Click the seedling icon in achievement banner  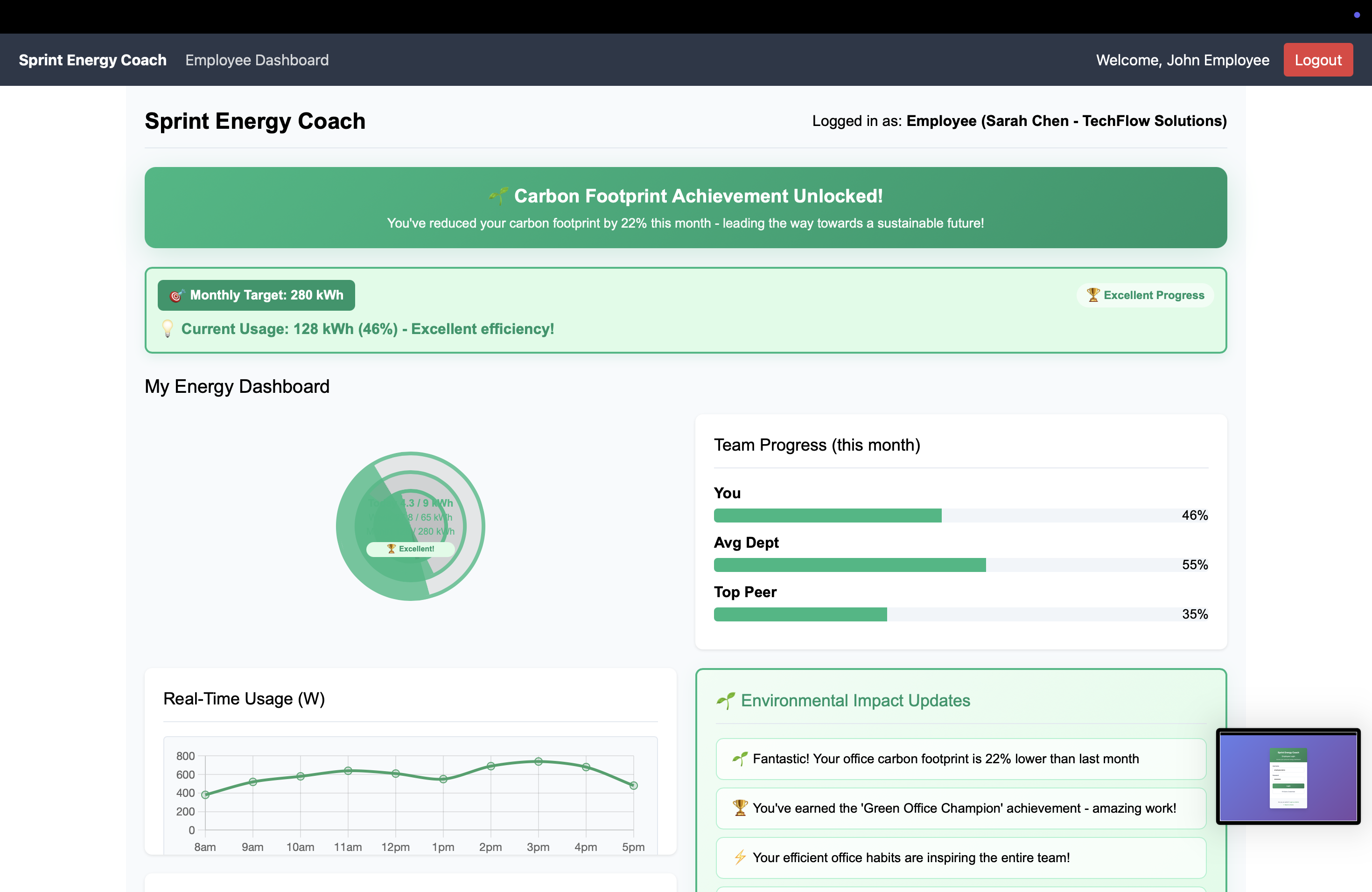click(499, 196)
